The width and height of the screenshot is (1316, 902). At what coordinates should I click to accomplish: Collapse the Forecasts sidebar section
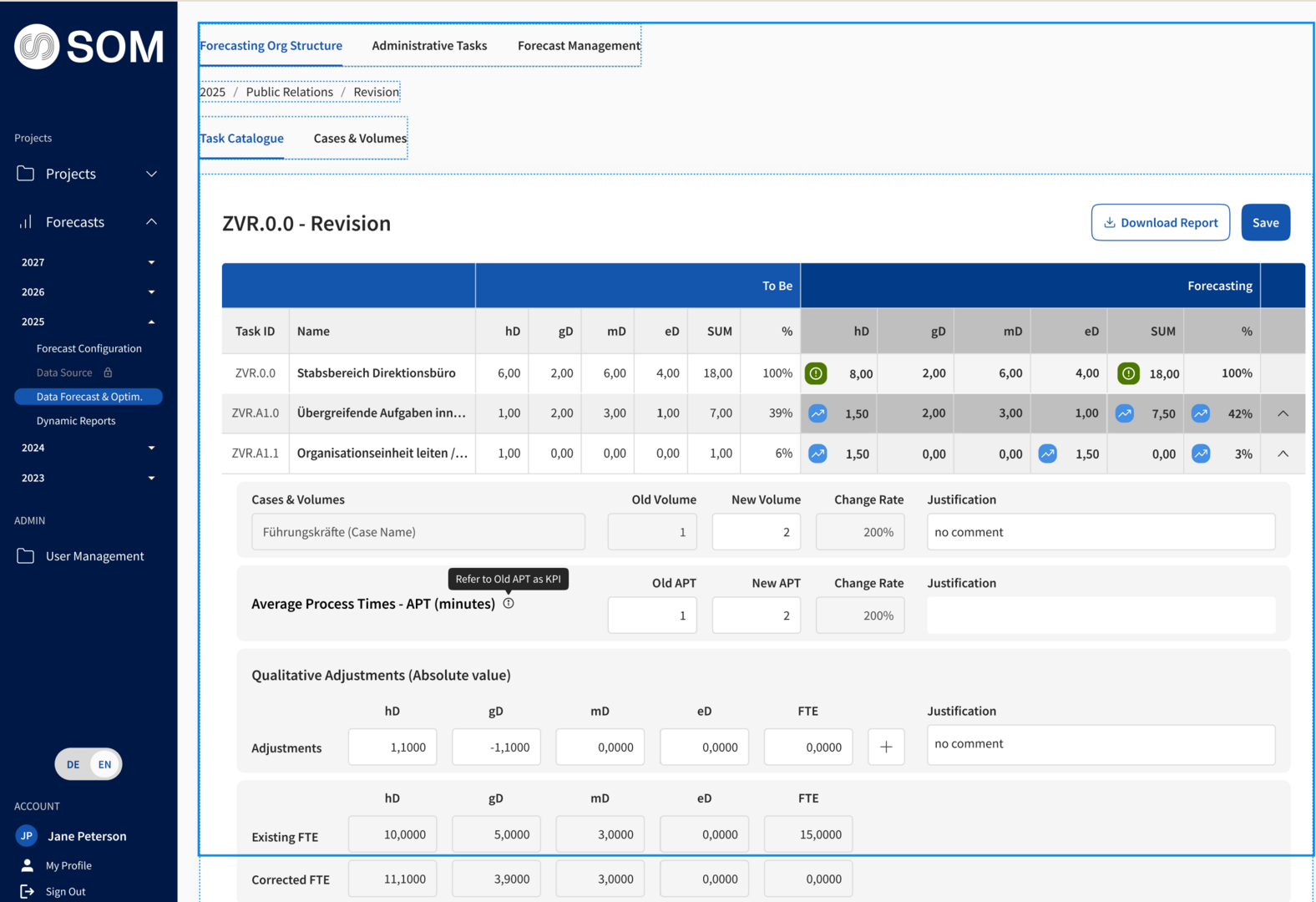(x=151, y=222)
